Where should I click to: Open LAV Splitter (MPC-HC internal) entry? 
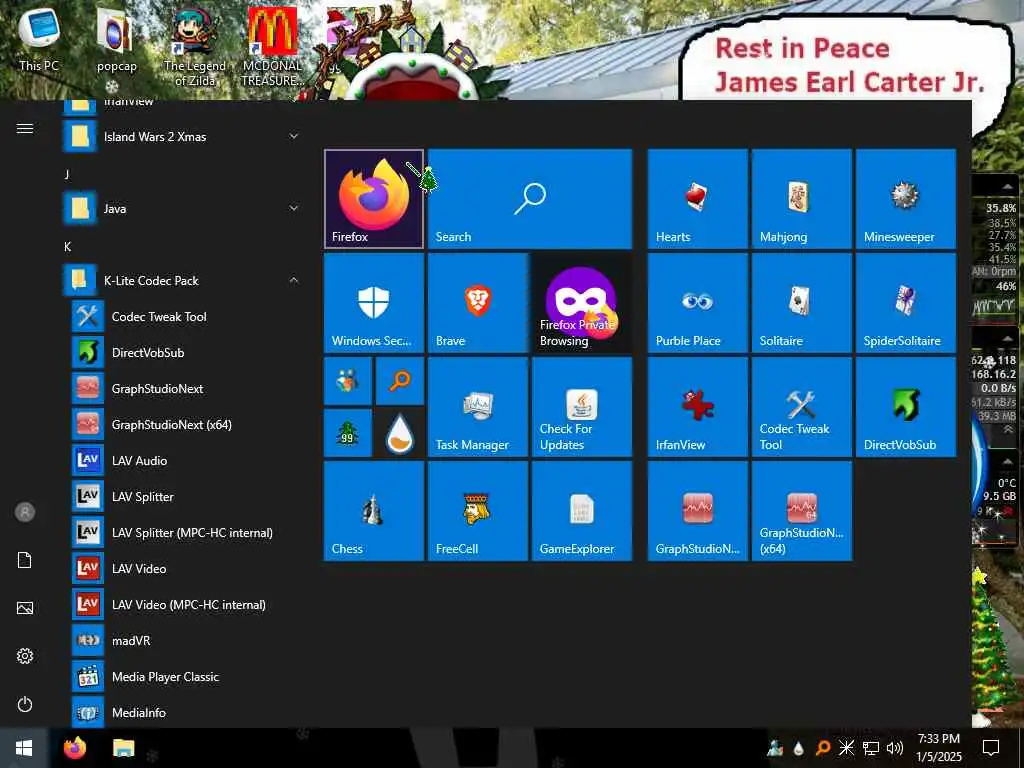[185, 533]
